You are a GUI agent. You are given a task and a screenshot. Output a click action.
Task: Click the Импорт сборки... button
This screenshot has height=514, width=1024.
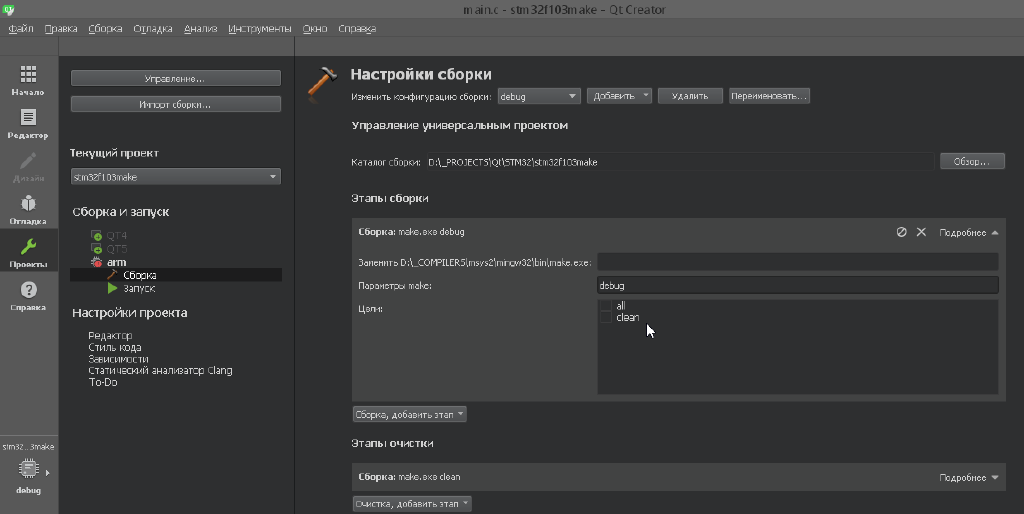175,104
